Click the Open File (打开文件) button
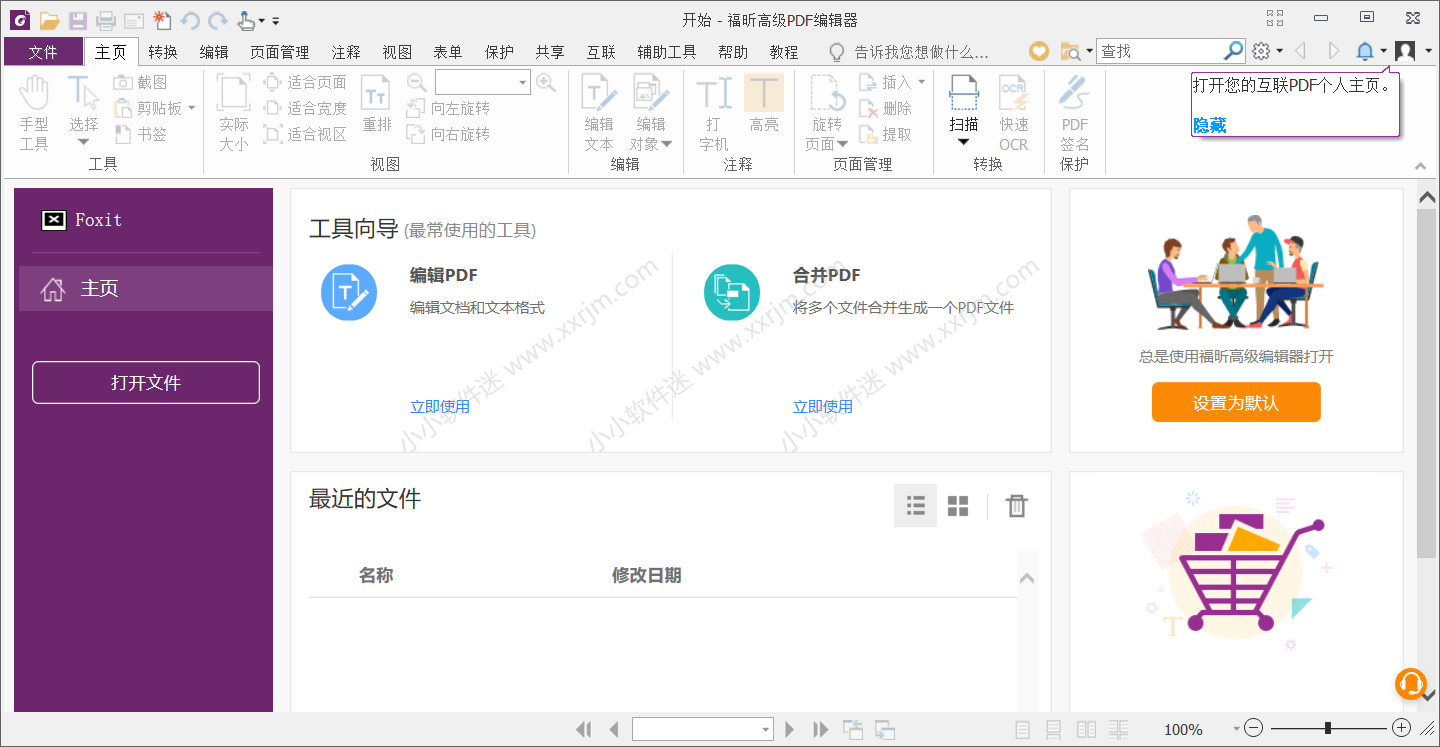Screen dimensions: 1440x747 point(146,383)
